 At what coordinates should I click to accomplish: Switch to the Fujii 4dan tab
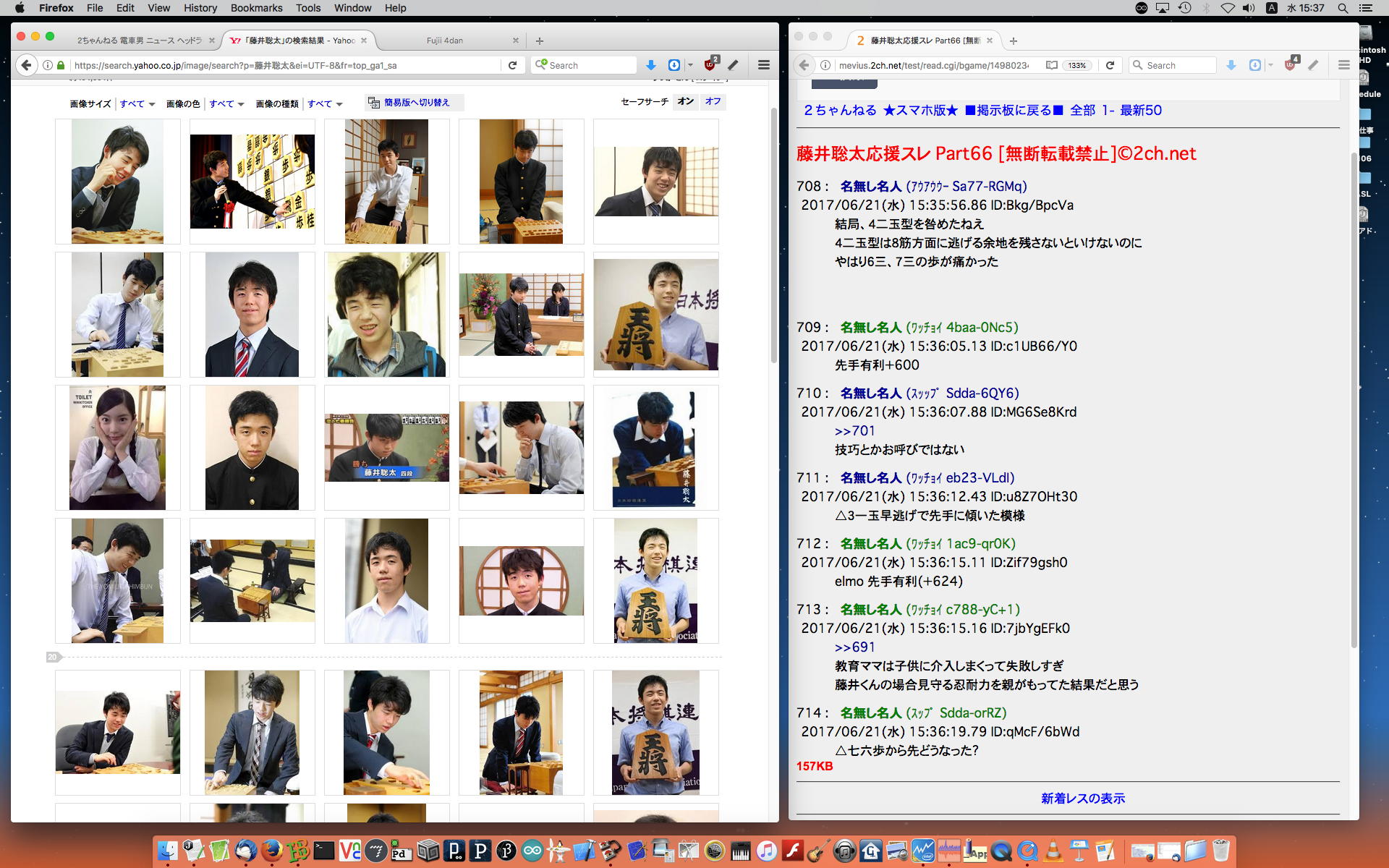tap(444, 41)
